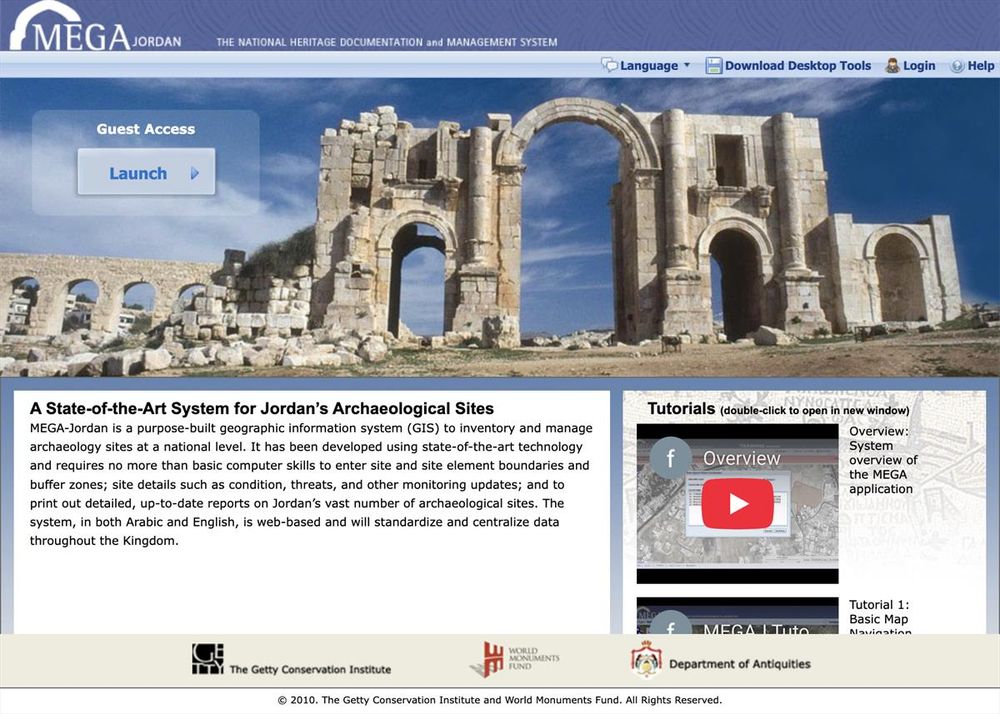Viewport: 1000px width, 714px height.
Task: Click the World Monuments Fund logo
Action: pyautogui.click(x=515, y=659)
